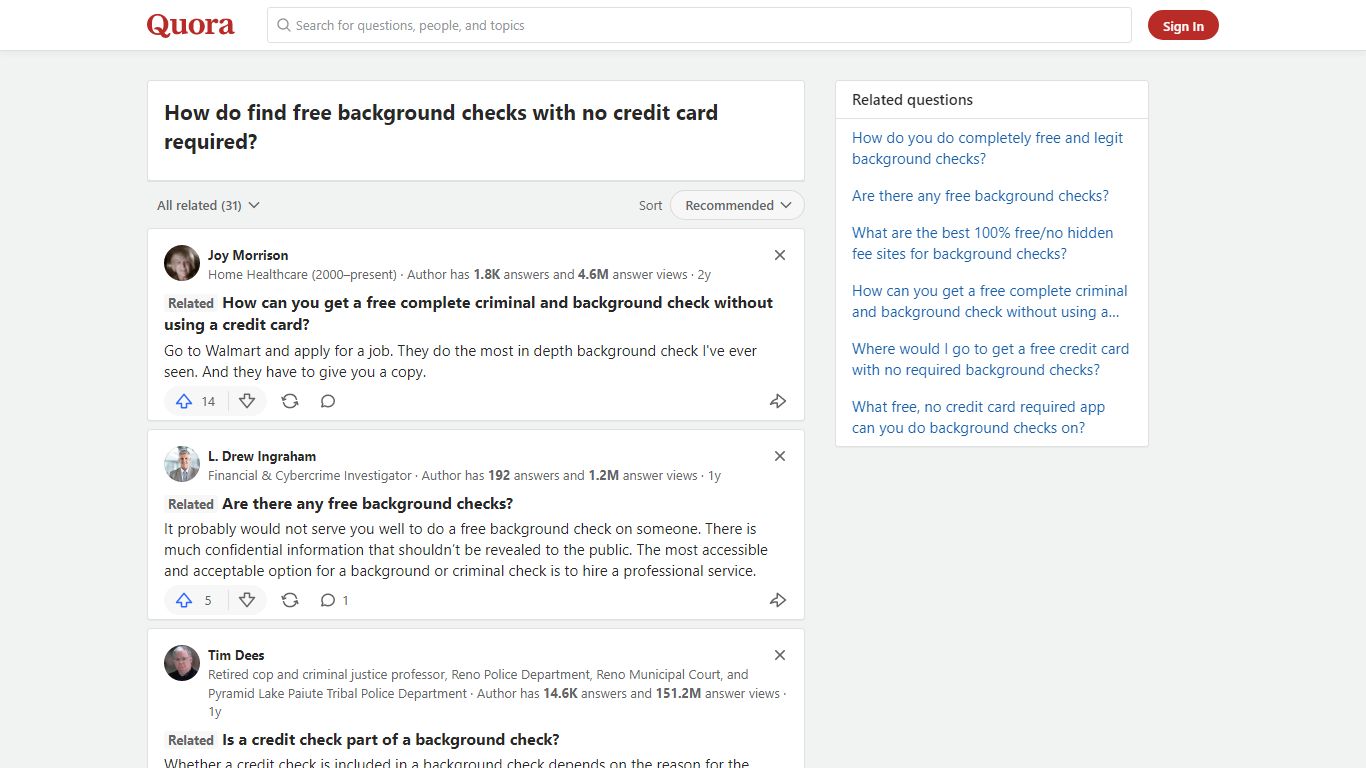Click 'Financial & Cybercrime Investigator' credential line
Screen dimensions: 1366x768
coord(310,475)
